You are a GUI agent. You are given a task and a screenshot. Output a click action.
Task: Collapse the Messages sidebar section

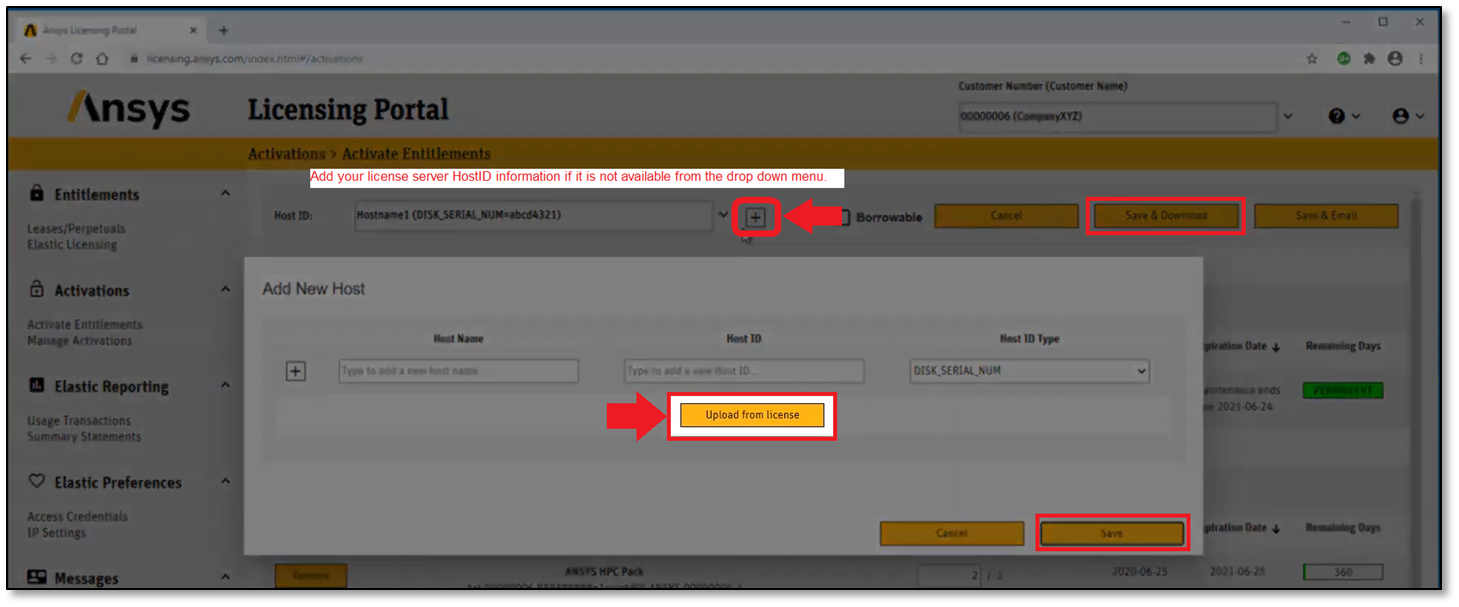[x=225, y=577]
